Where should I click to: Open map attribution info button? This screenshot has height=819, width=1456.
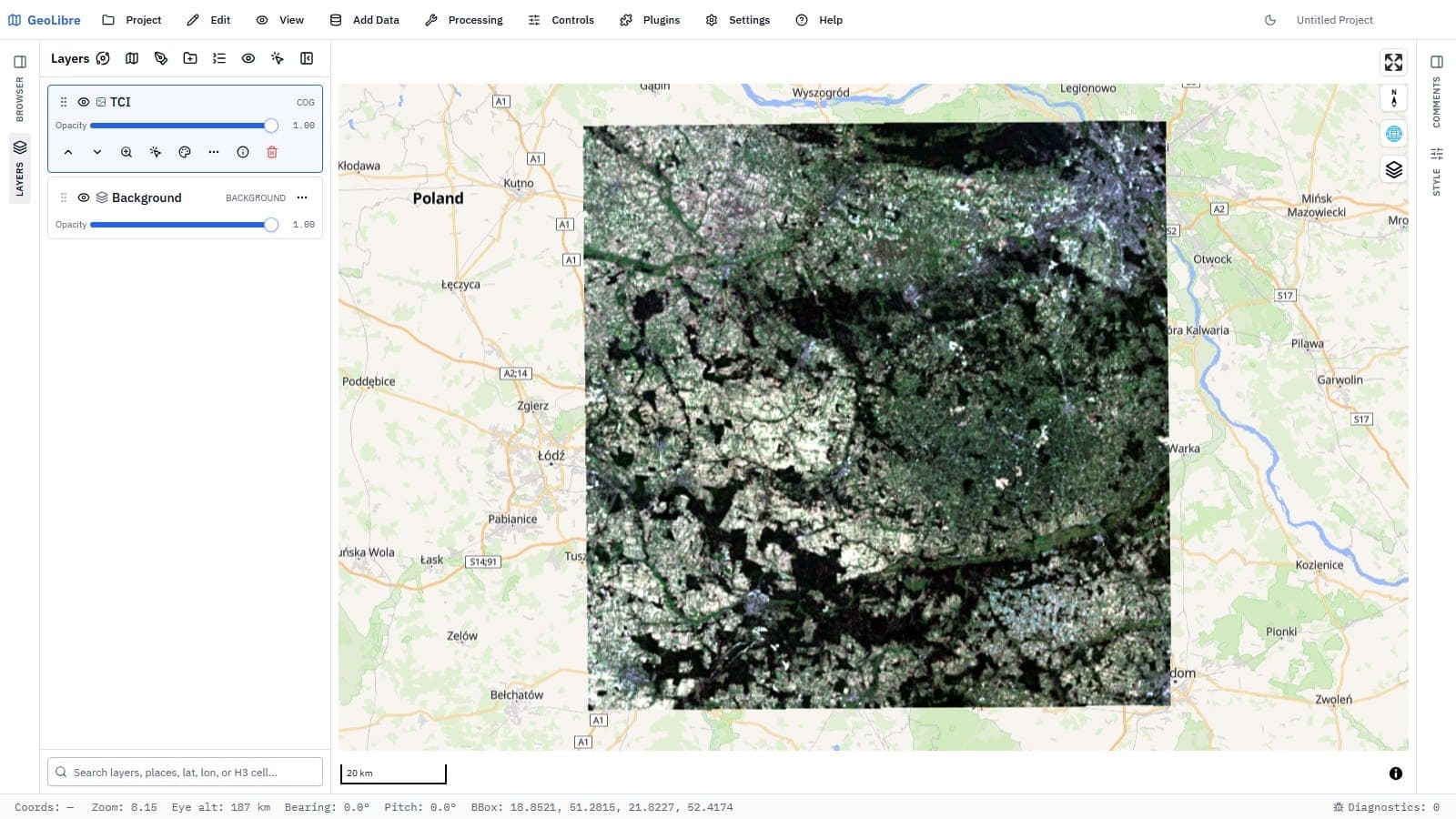point(1395,773)
